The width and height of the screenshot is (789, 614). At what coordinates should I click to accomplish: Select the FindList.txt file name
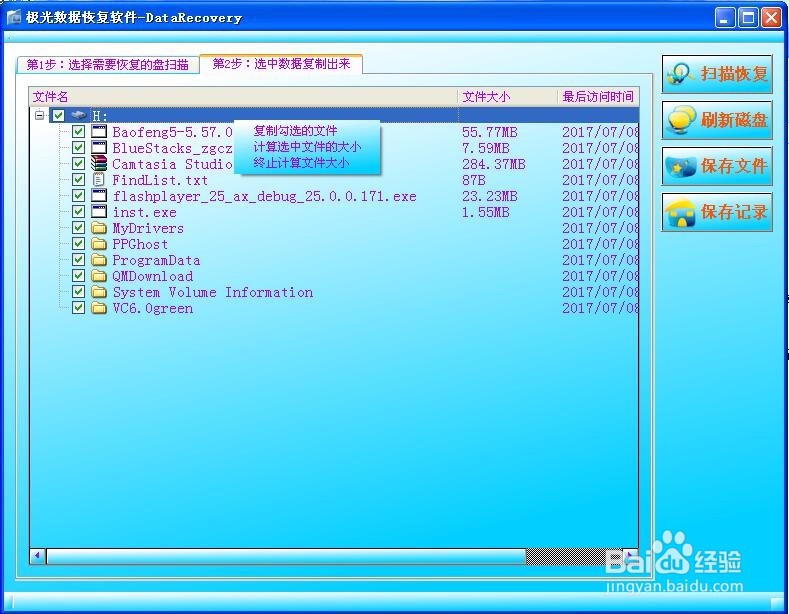[x=160, y=180]
